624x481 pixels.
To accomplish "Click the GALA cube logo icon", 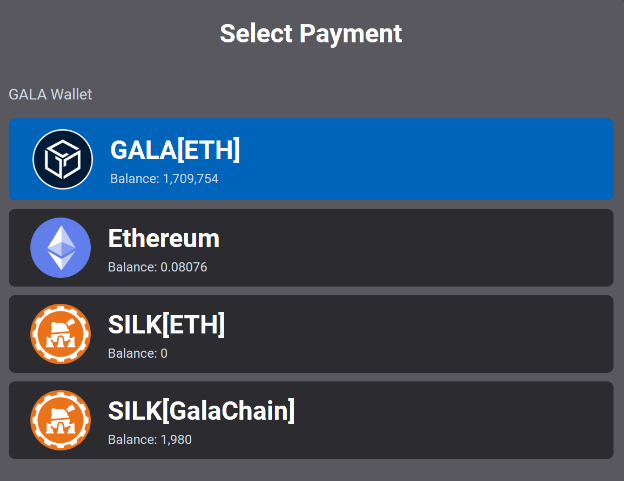I will click(x=62, y=159).
